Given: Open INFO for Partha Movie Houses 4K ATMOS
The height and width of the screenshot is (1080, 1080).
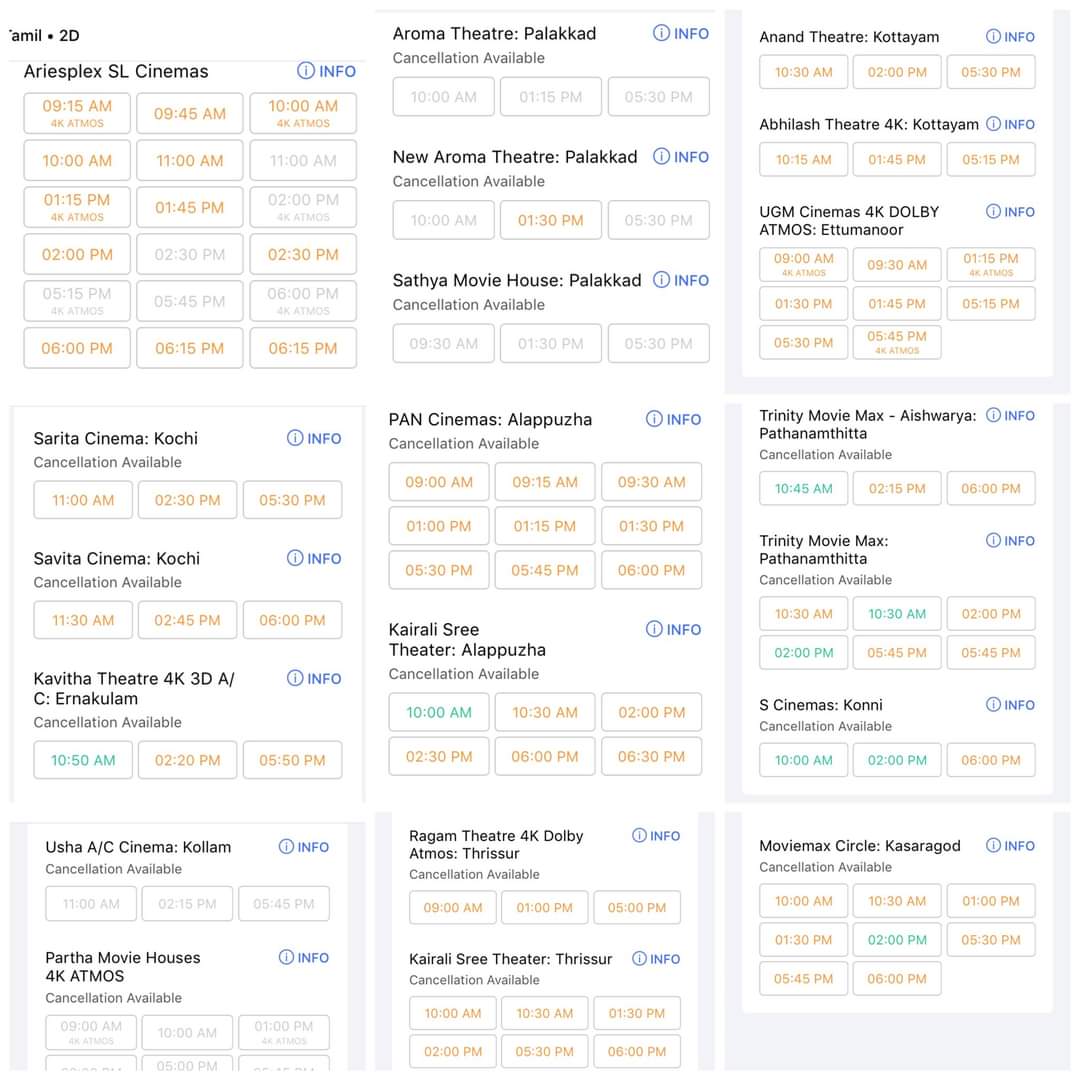Looking at the screenshot, I should coord(304,957).
